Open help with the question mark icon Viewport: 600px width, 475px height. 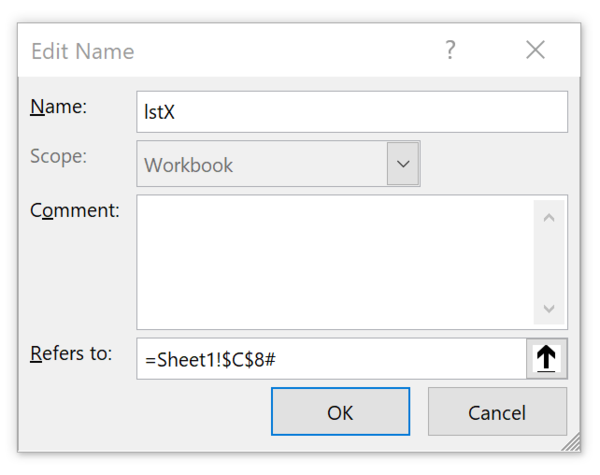coord(450,50)
